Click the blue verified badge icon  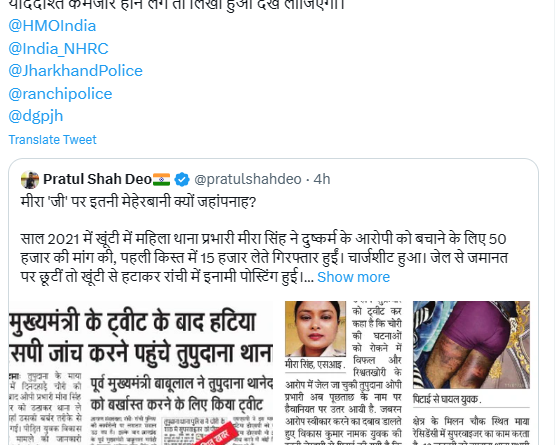182,179
